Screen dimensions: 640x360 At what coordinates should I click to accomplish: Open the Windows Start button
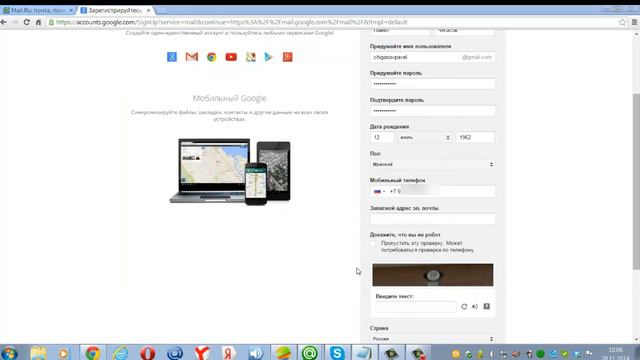pos(9,353)
